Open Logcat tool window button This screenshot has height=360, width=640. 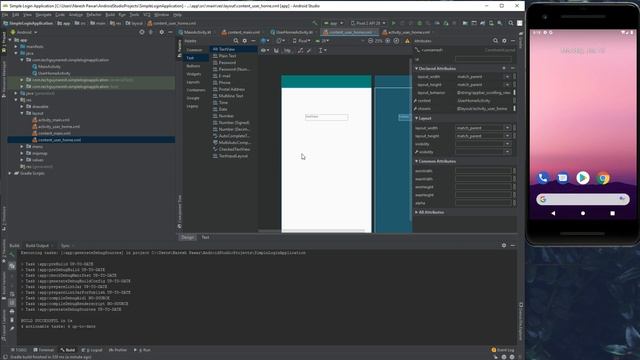[92, 350]
